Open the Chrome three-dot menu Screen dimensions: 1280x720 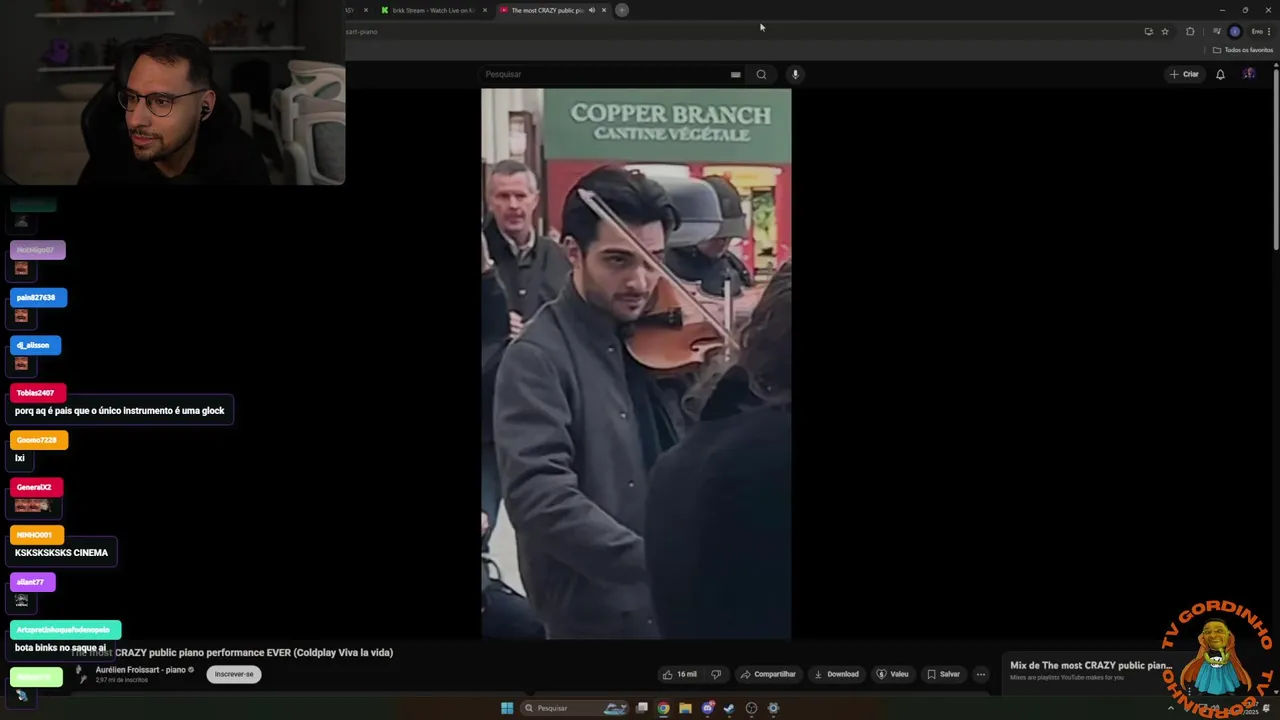tap(1269, 31)
